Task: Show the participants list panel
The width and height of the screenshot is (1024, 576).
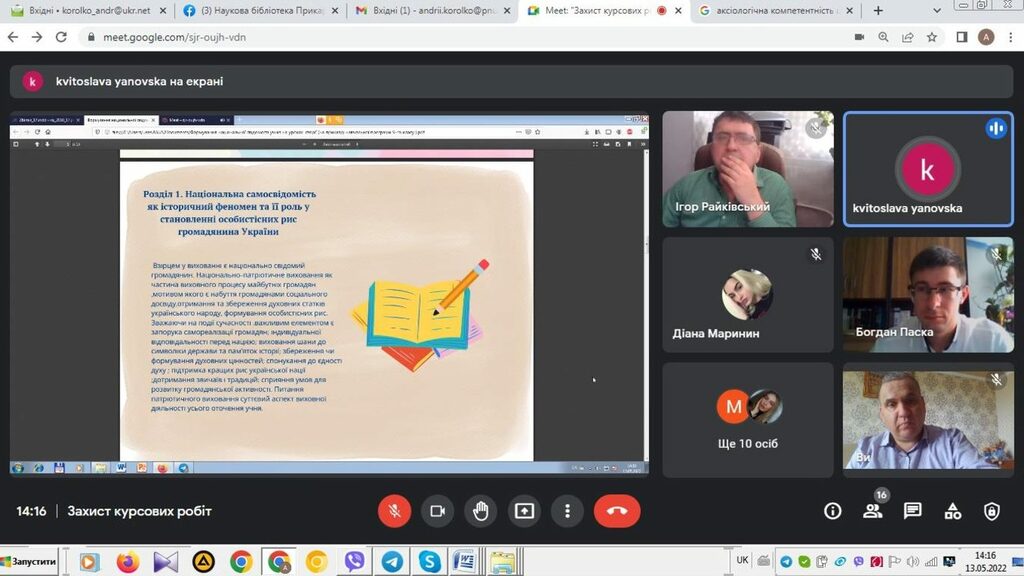Action: coord(872,511)
